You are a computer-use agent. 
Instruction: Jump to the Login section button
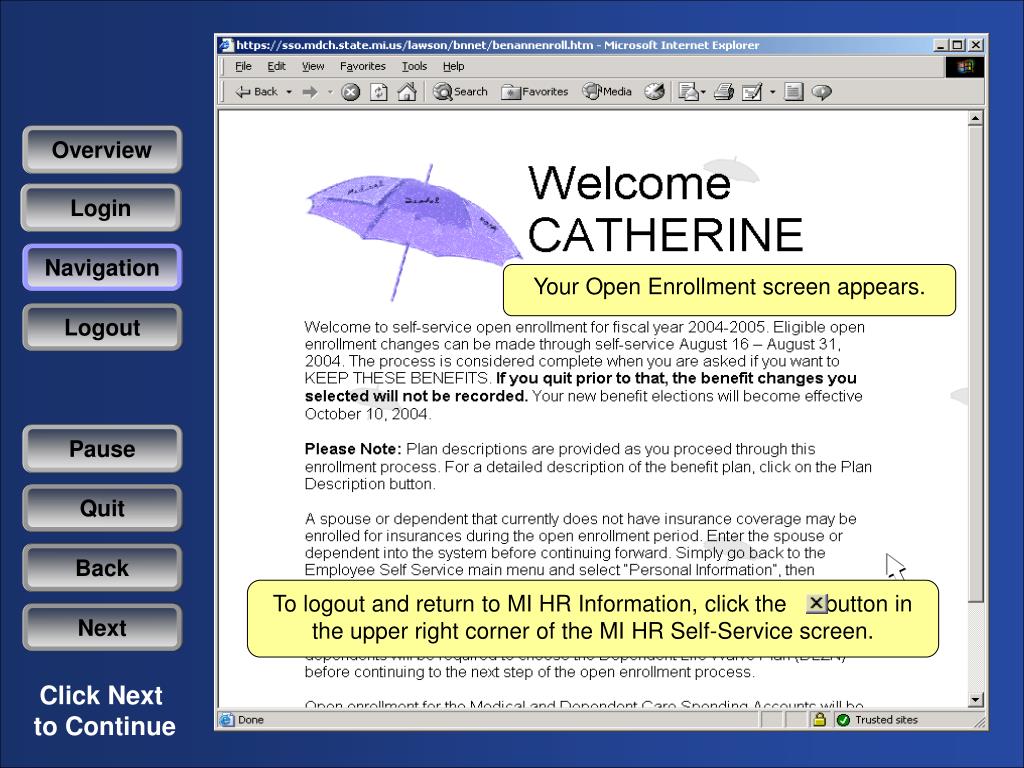click(101, 208)
